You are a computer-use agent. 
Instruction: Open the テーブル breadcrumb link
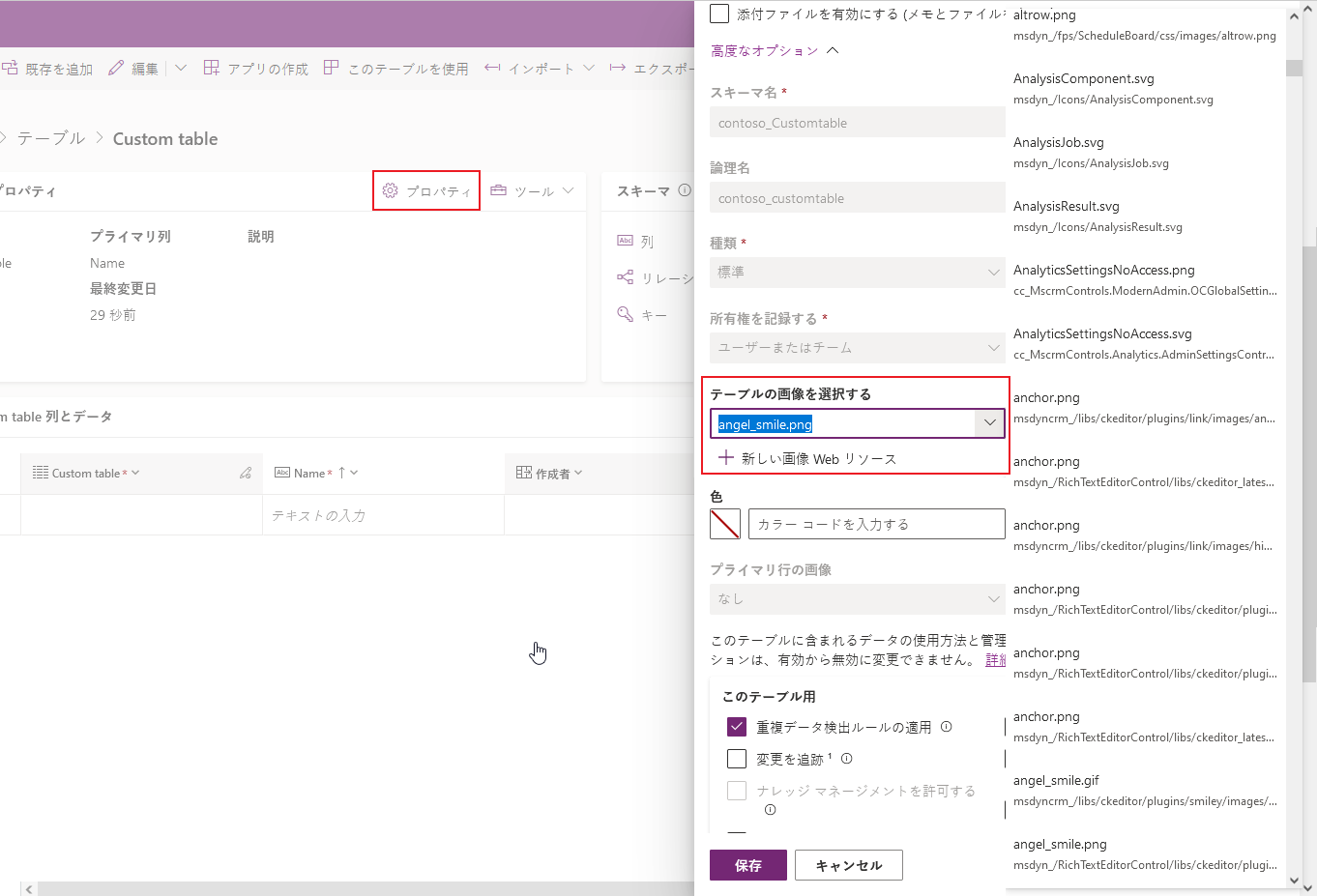51,138
